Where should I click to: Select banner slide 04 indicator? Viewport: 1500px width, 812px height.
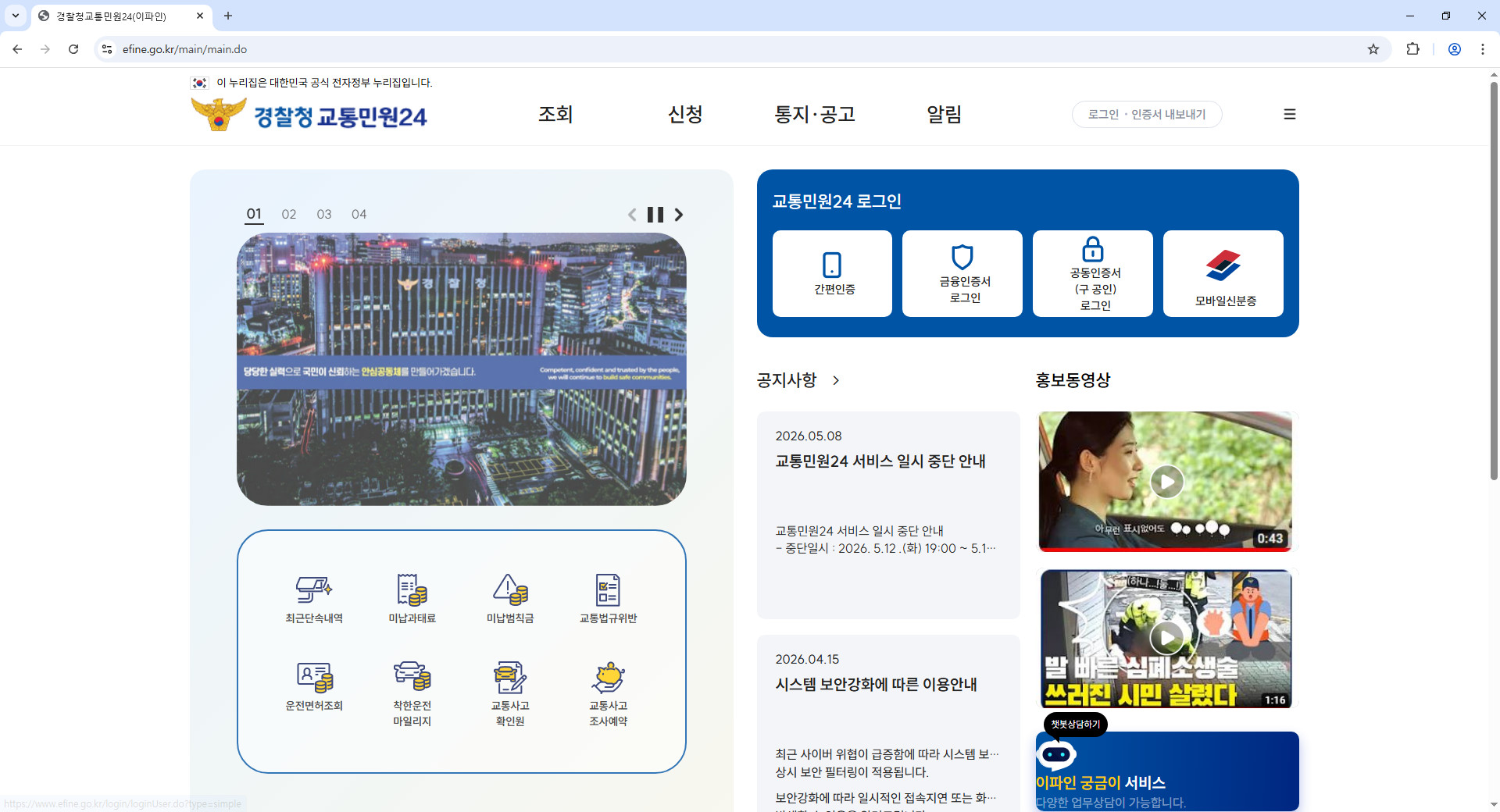pyautogui.click(x=359, y=214)
